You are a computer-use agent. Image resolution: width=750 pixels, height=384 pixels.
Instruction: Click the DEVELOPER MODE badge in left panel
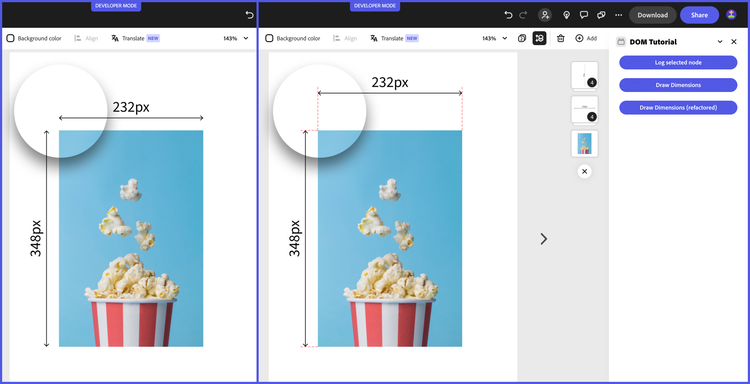(x=116, y=6)
